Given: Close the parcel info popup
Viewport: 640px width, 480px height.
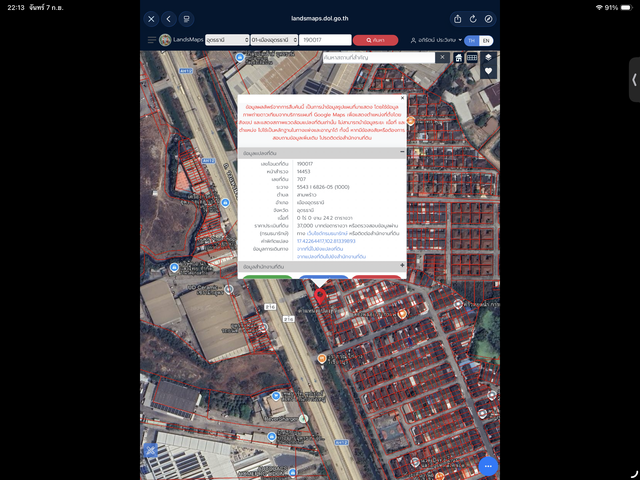Looking at the screenshot, I should point(402,98).
